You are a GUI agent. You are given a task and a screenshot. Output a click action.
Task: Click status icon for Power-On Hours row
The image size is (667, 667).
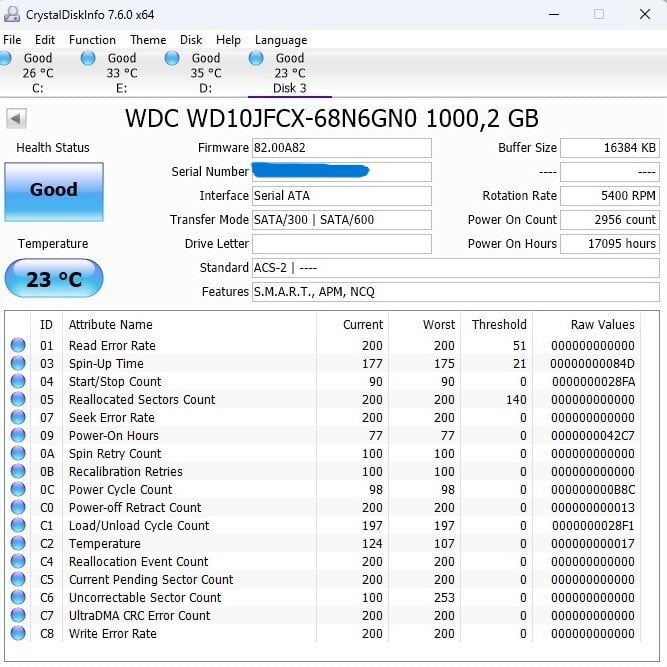tap(18, 435)
